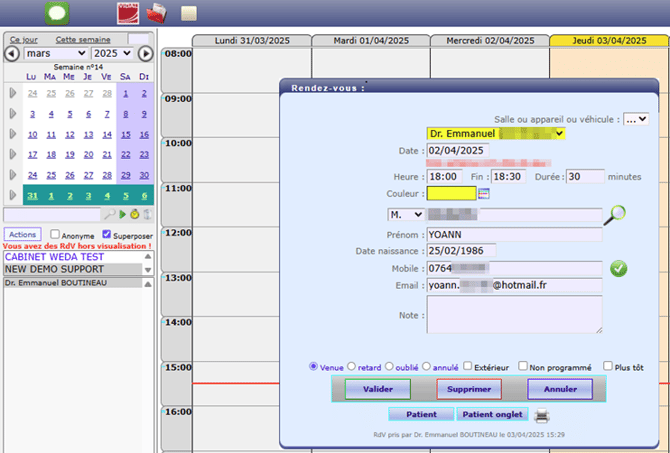Open the red folder icon in top toolbar

click(156, 13)
